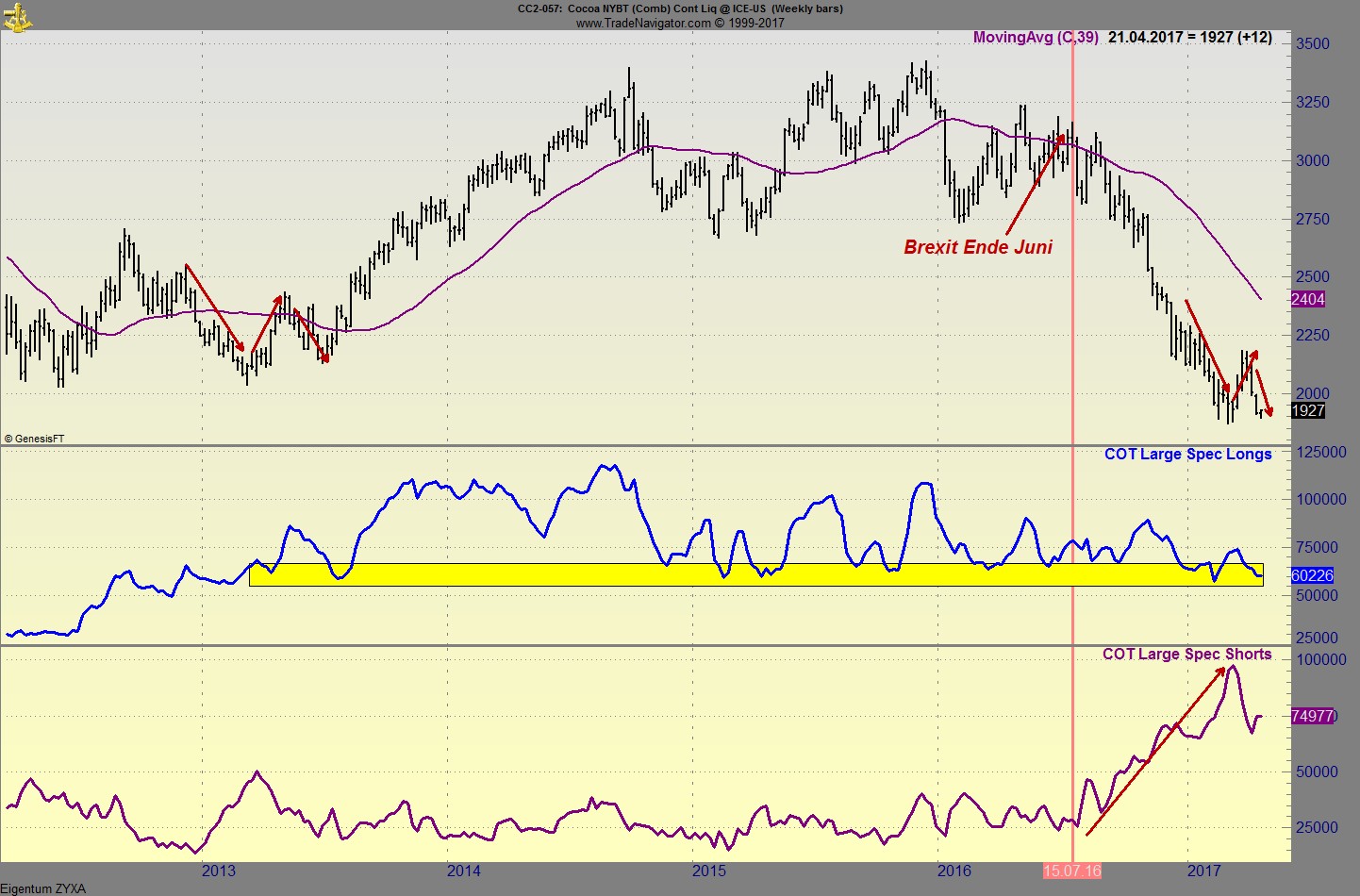Click the red arrow pointing from Brexit label
Image resolution: width=1360 pixels, height=896 pixels.
(1035, 185)
